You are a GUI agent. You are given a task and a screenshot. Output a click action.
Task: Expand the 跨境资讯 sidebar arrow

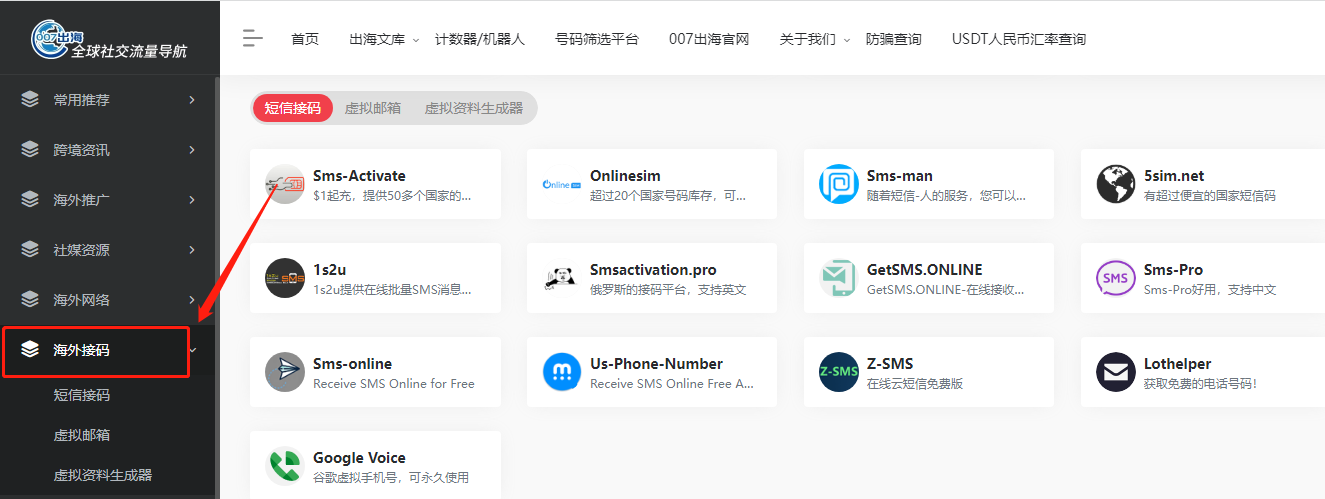click(x=192, y=150)
